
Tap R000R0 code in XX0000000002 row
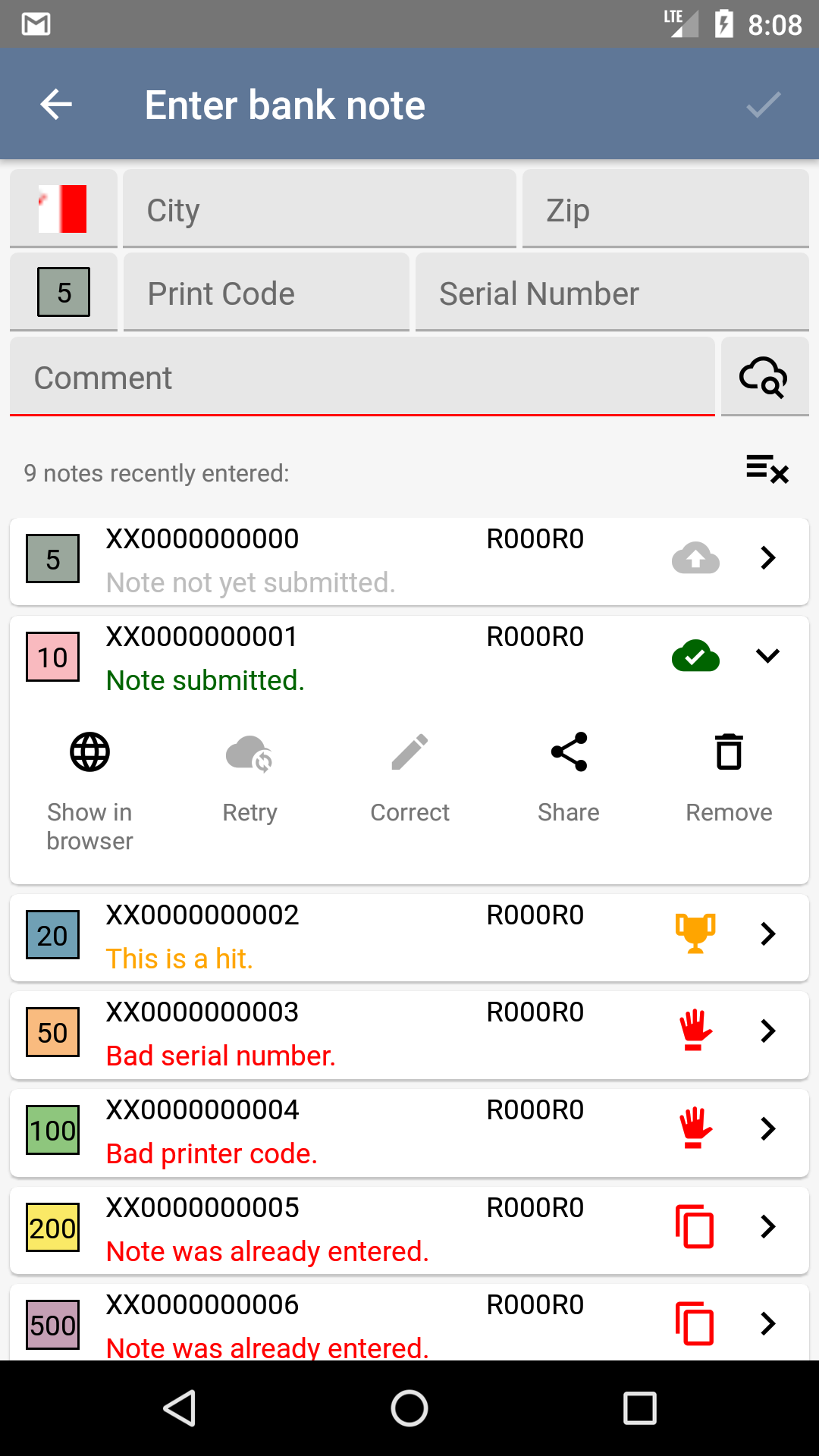click(535, 915)
